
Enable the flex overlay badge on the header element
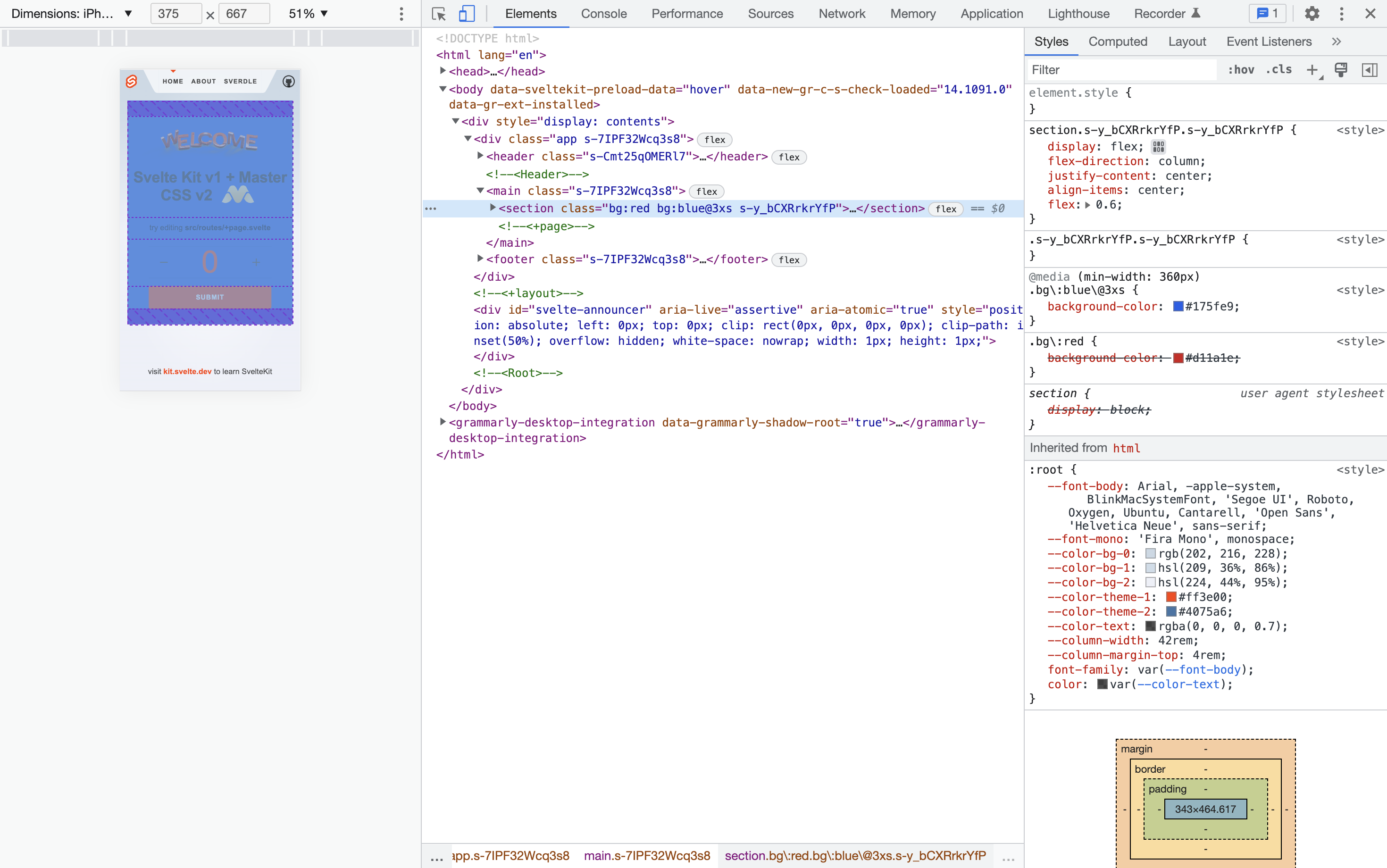click(789, 157)
